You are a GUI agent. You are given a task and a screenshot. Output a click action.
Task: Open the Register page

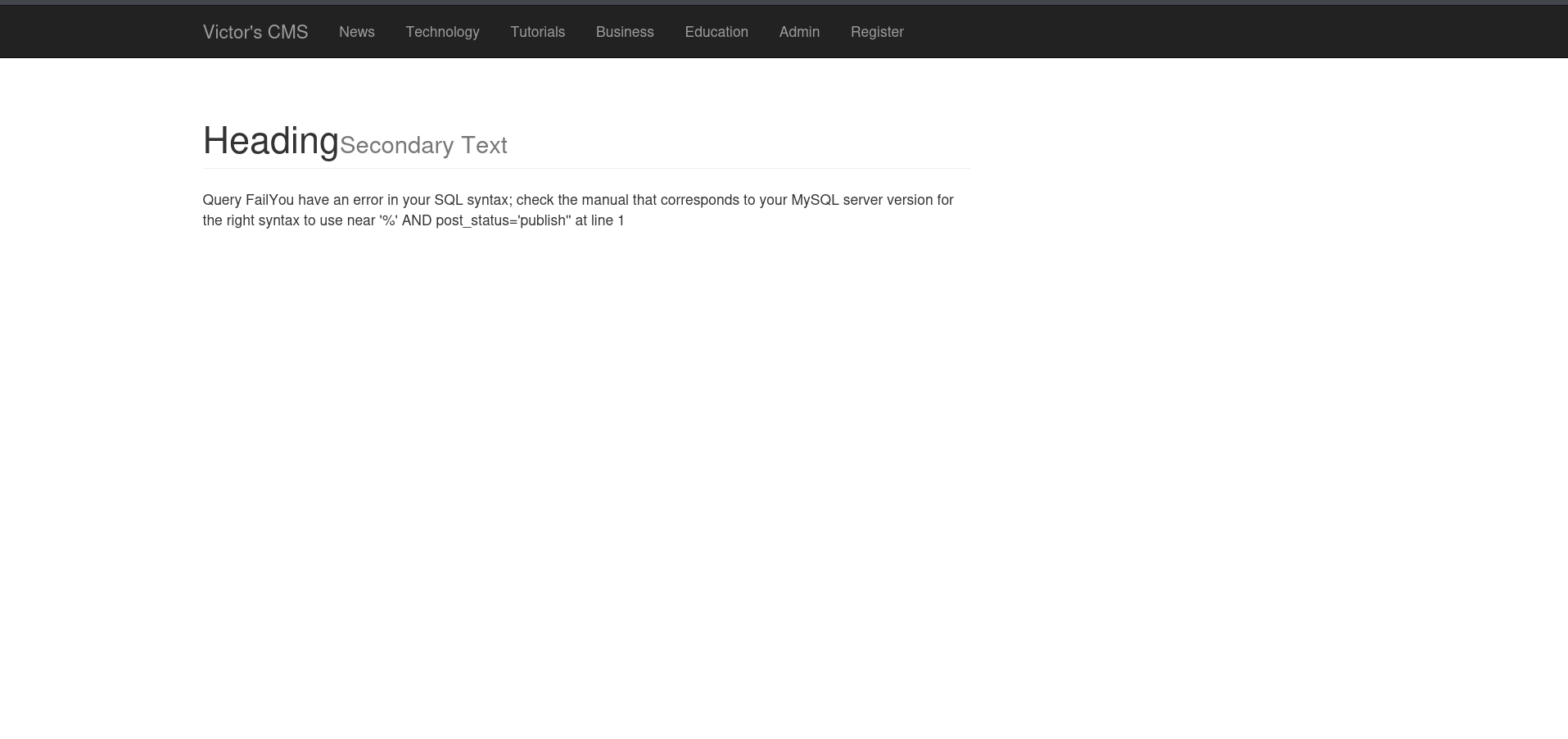pyautogui.click(x=877, y=32)
